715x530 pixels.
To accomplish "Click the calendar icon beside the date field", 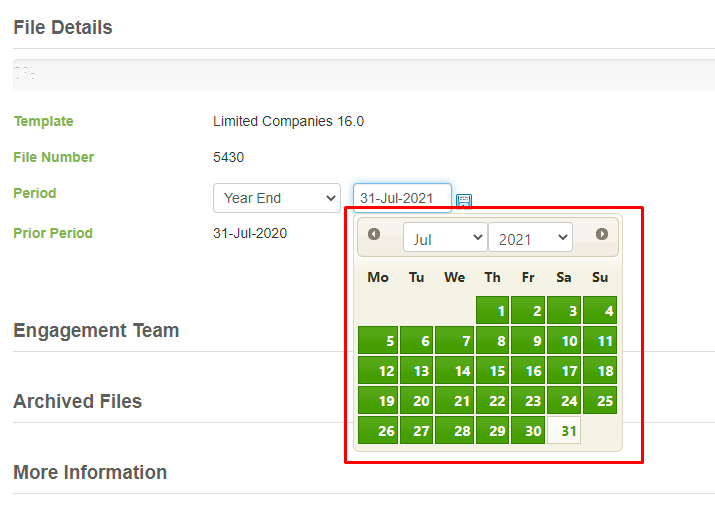I will coord(464,200).
